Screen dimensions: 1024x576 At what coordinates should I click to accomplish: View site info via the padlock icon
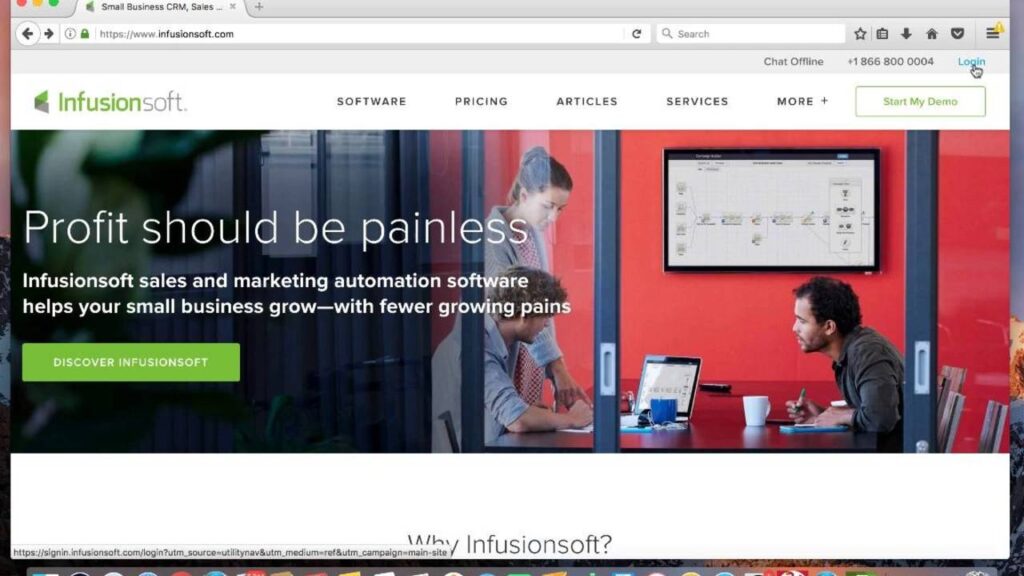point(85,34)
